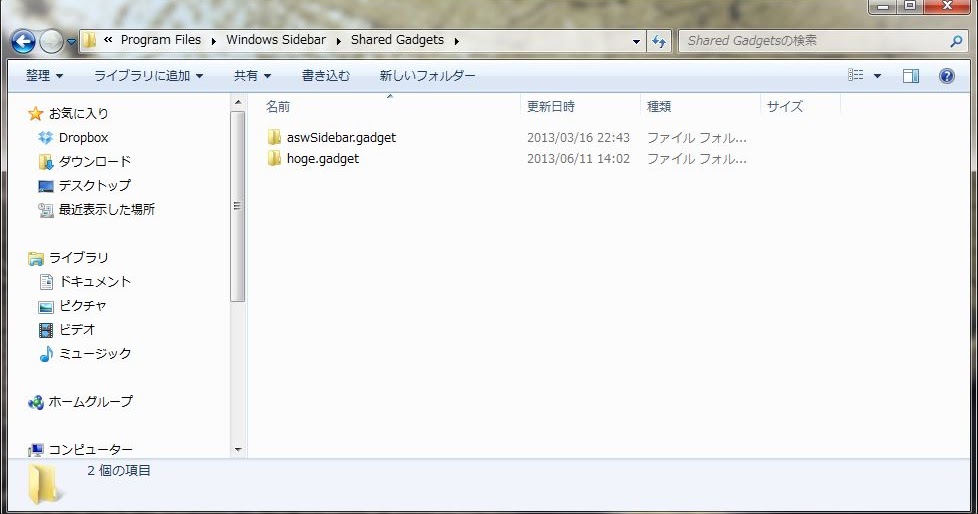
Task: Click date 2013/06/11 14:02
Action: coord(578,159)
